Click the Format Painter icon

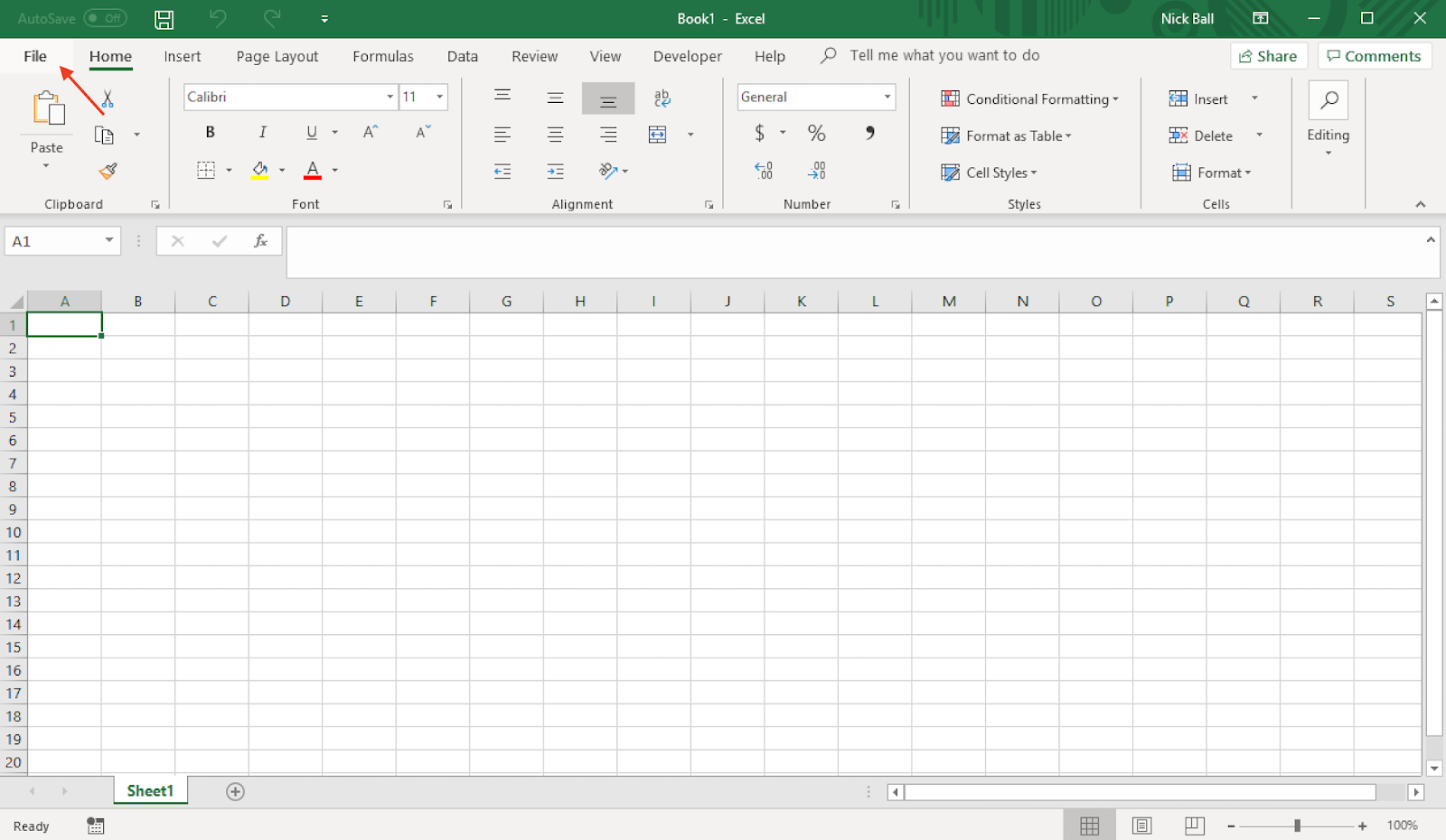point(108,170)
